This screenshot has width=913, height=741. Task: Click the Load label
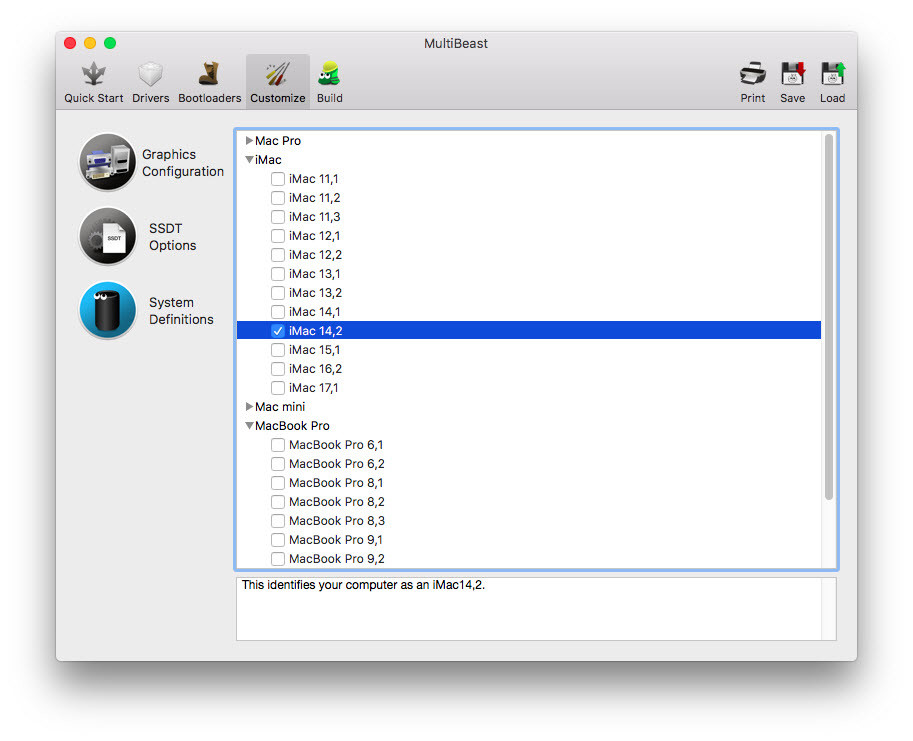pos(833,98)
